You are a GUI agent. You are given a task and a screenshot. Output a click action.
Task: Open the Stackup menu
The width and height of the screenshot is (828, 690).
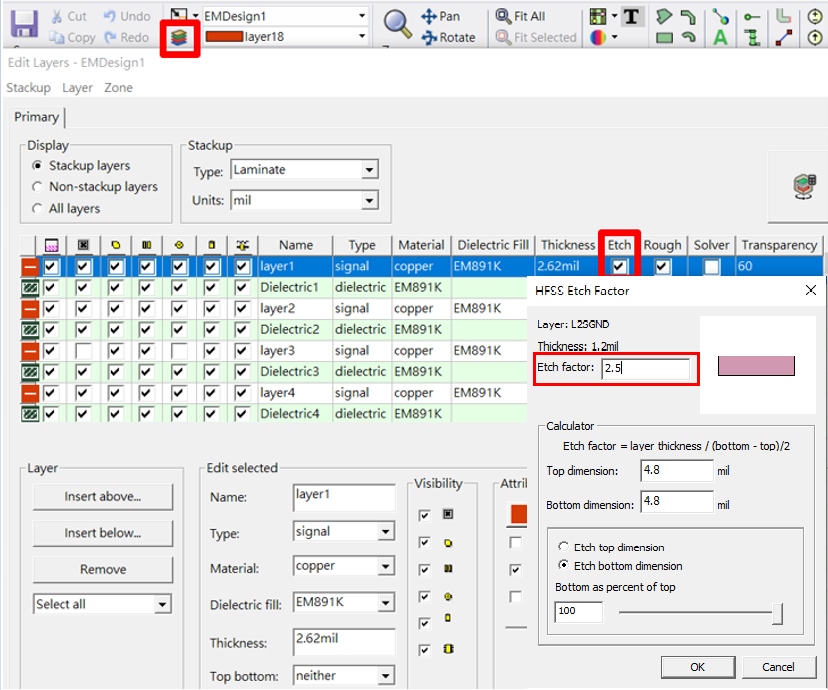pos(29,88)
